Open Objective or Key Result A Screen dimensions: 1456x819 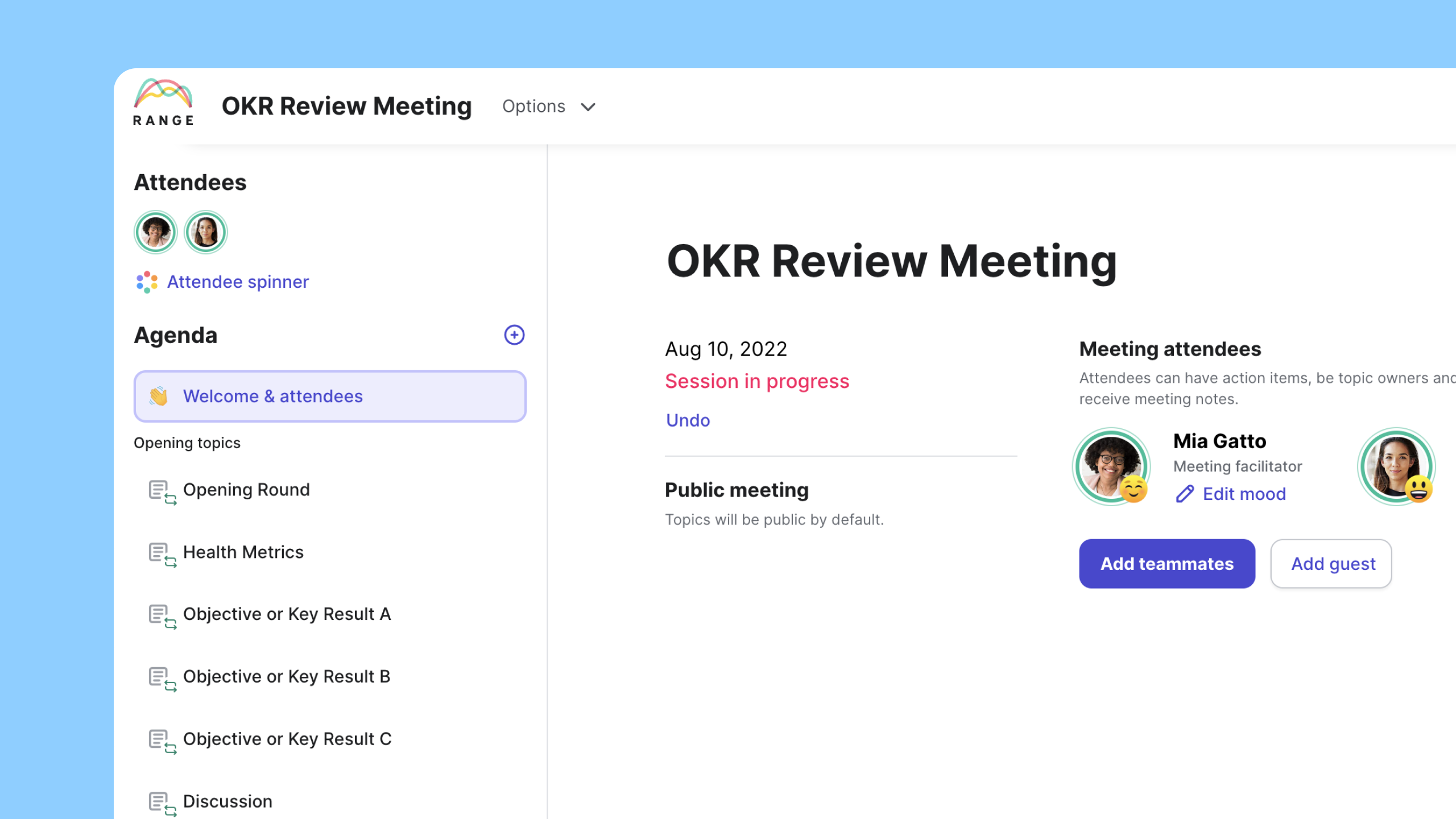pyautogui.click(x=287, y=614)
